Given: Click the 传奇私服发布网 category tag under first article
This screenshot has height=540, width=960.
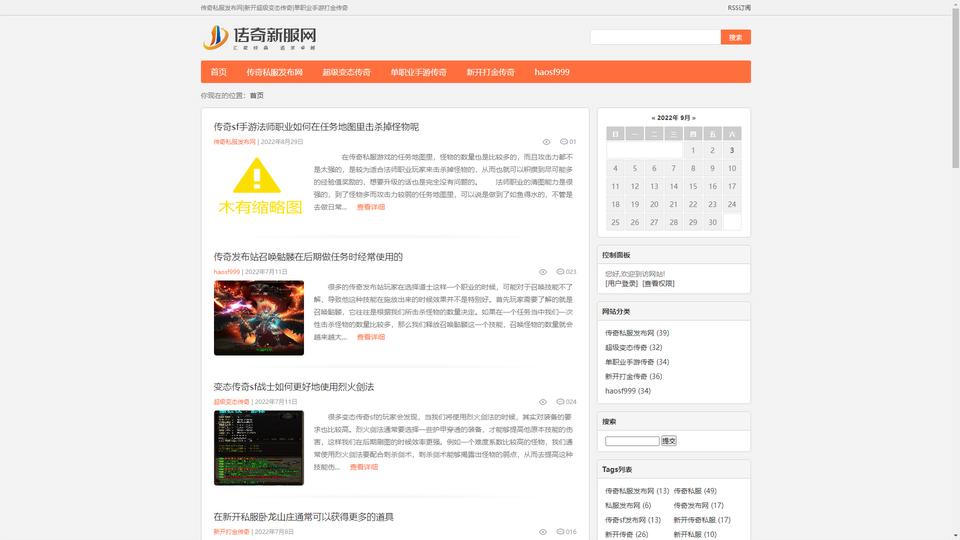Looking at the screenshot, I should 234,141.
